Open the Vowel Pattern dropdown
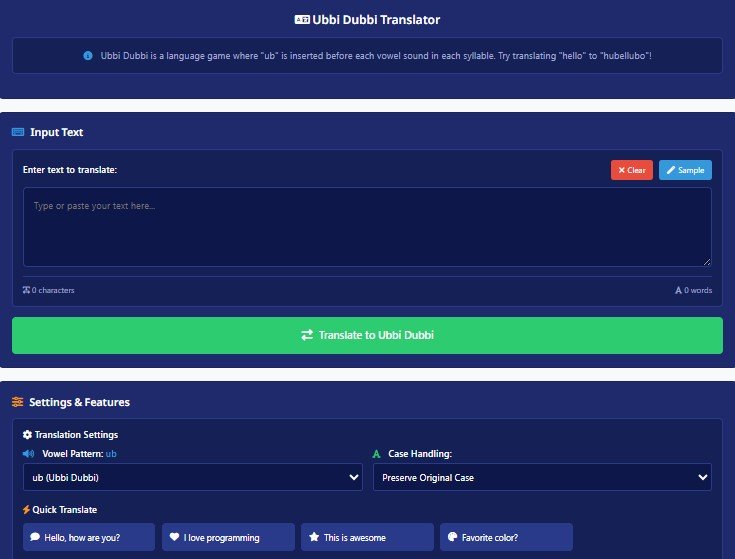The image size is (735, 559). 193,477
